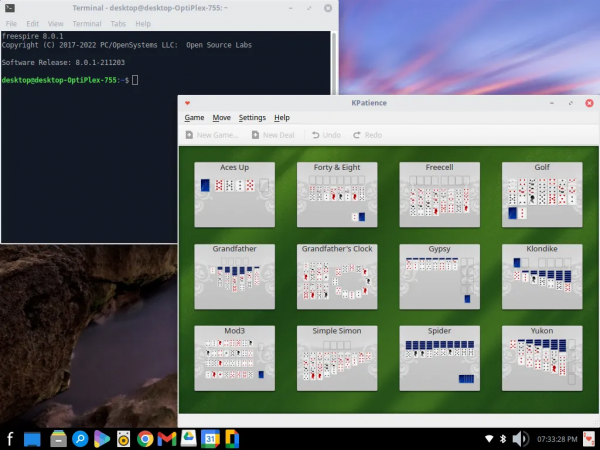Open Terminal window File menu
Viewport: 600px width, 450px height.
coord(11,24)
